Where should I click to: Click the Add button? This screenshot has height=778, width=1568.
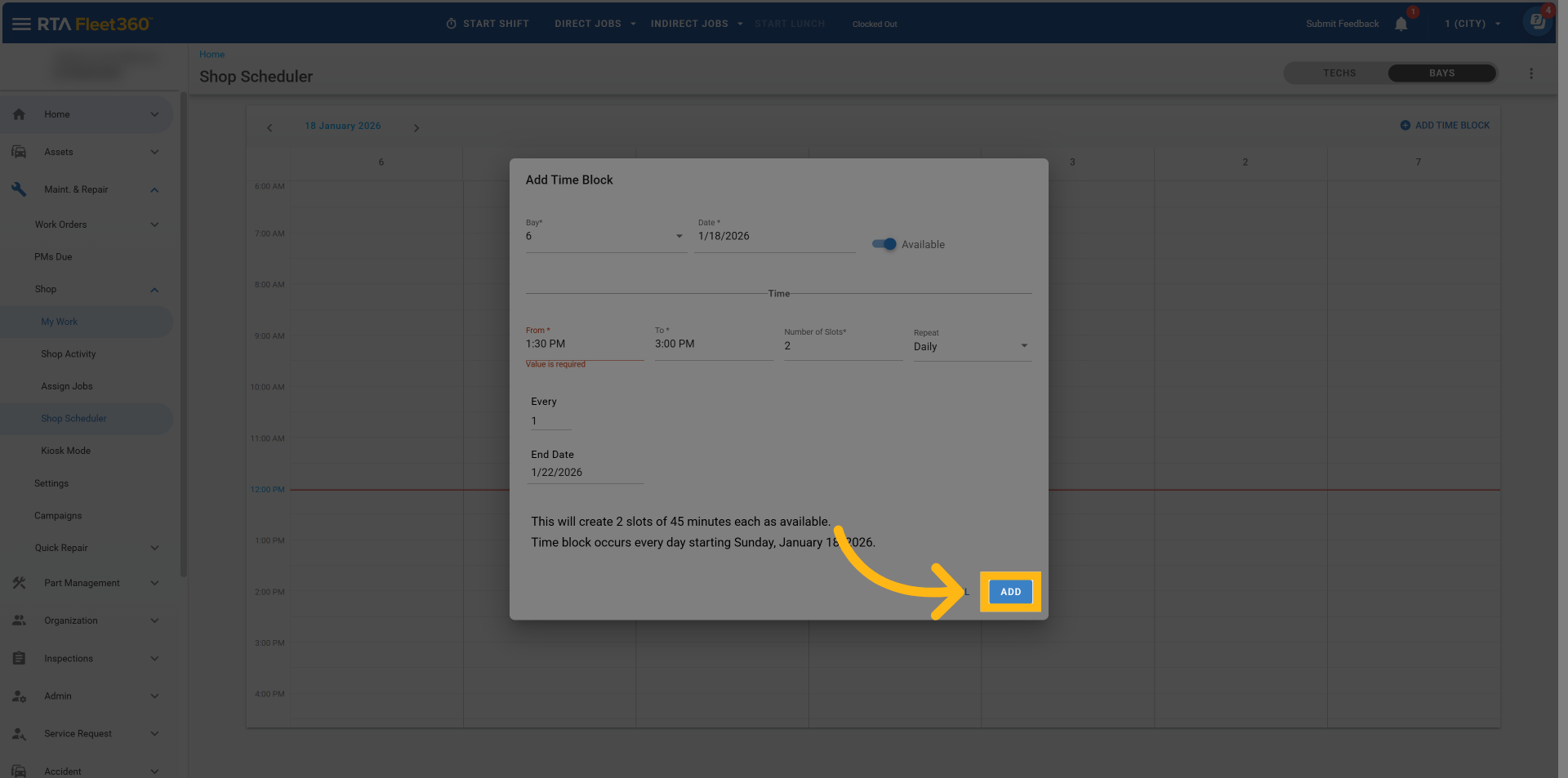coord(1010,592)
